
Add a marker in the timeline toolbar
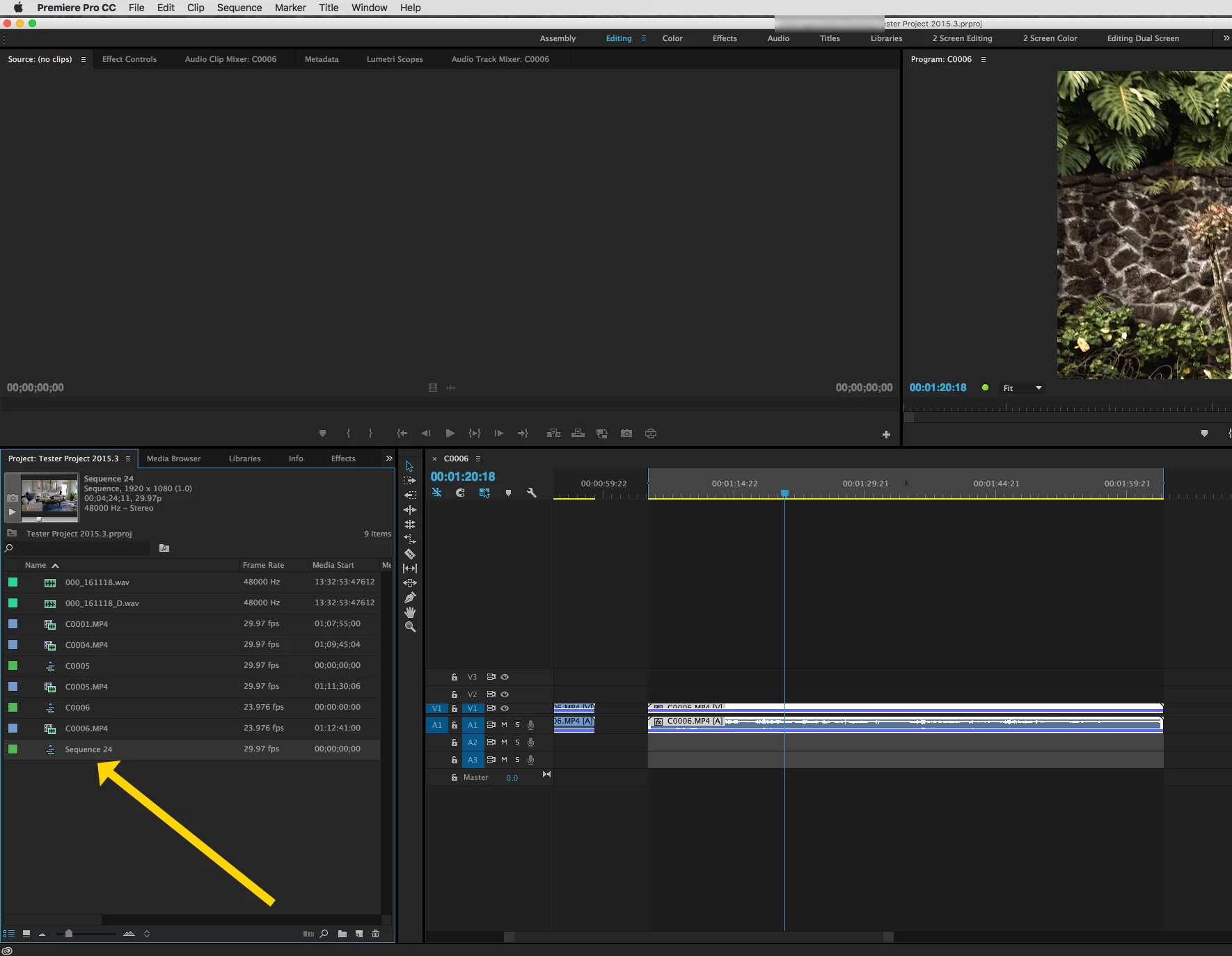pyautogui.click(x=508, y=493)
